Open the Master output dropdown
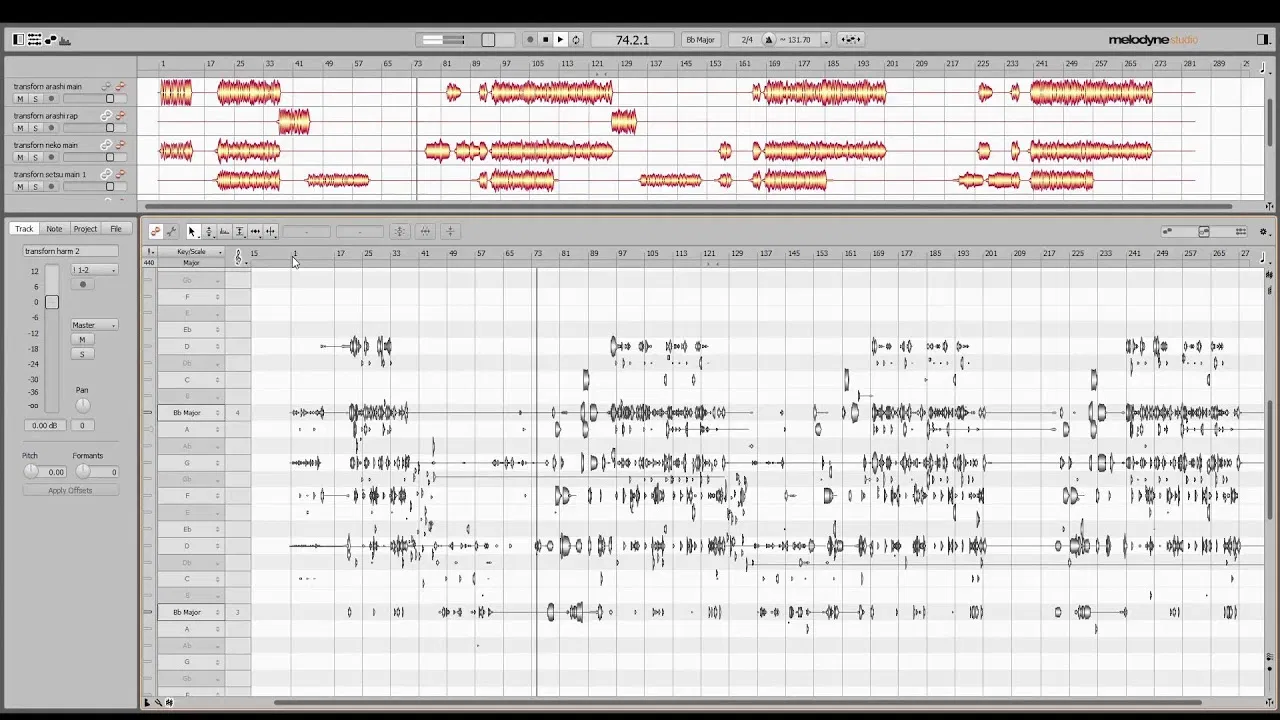The width and height of the screenshot is (1280, 720). [x=94, y=325]
